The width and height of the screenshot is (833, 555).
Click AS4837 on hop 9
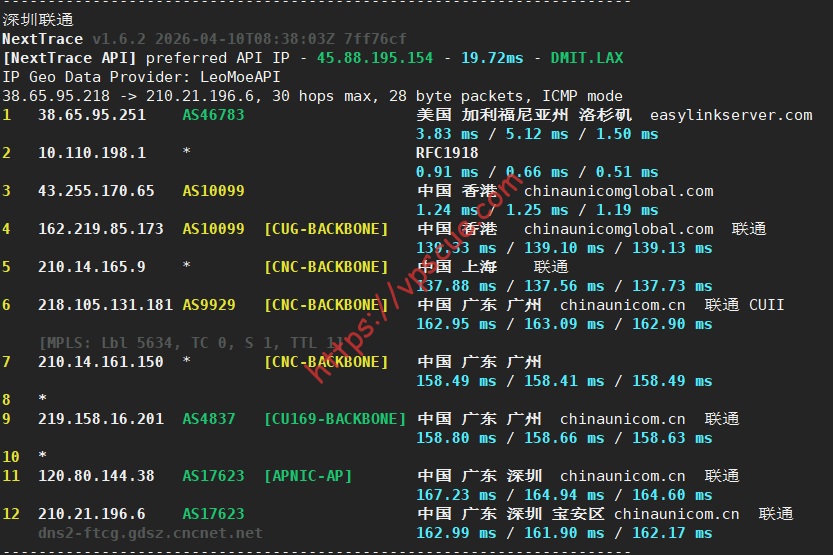coord(209,419)
